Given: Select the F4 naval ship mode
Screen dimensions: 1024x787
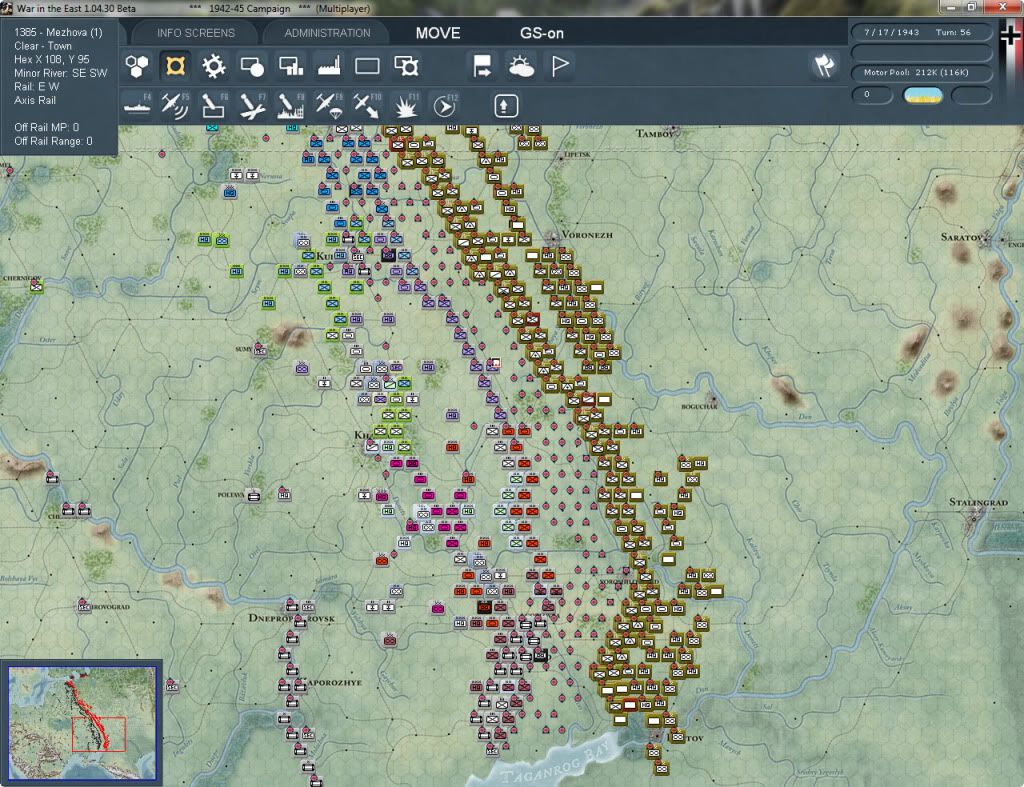Looking at the screenshot, I should pos(137,105).
